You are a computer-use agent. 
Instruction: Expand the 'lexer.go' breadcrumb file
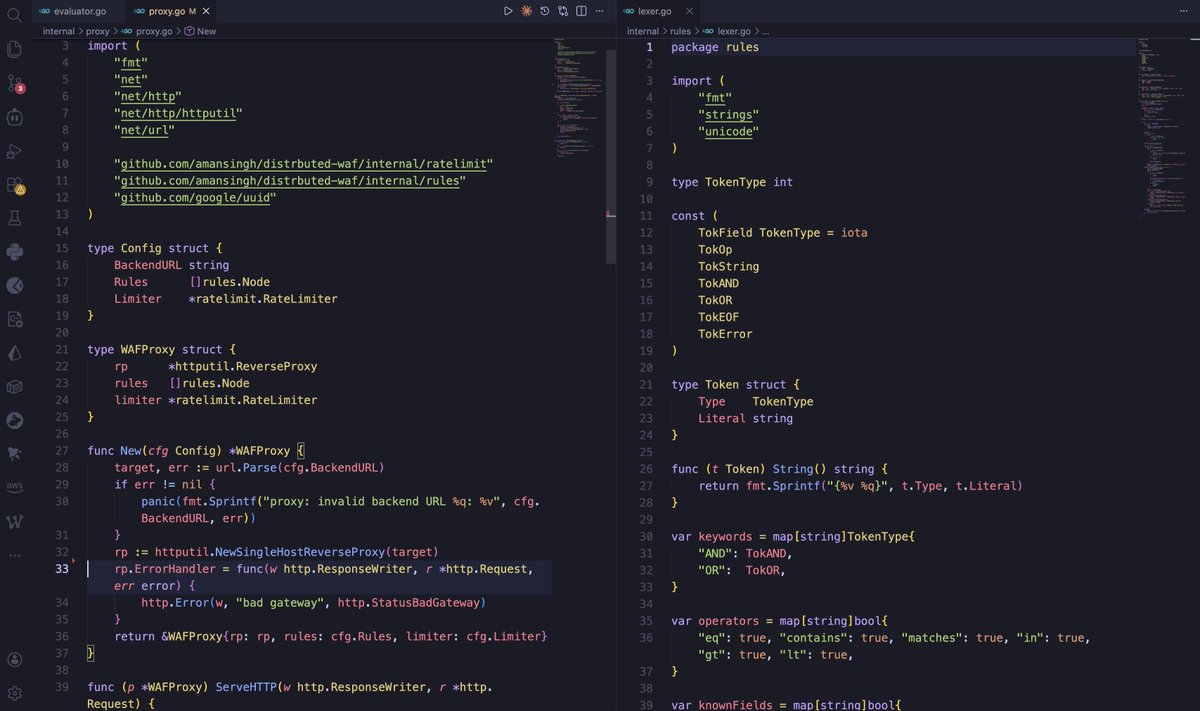point(725,31)
